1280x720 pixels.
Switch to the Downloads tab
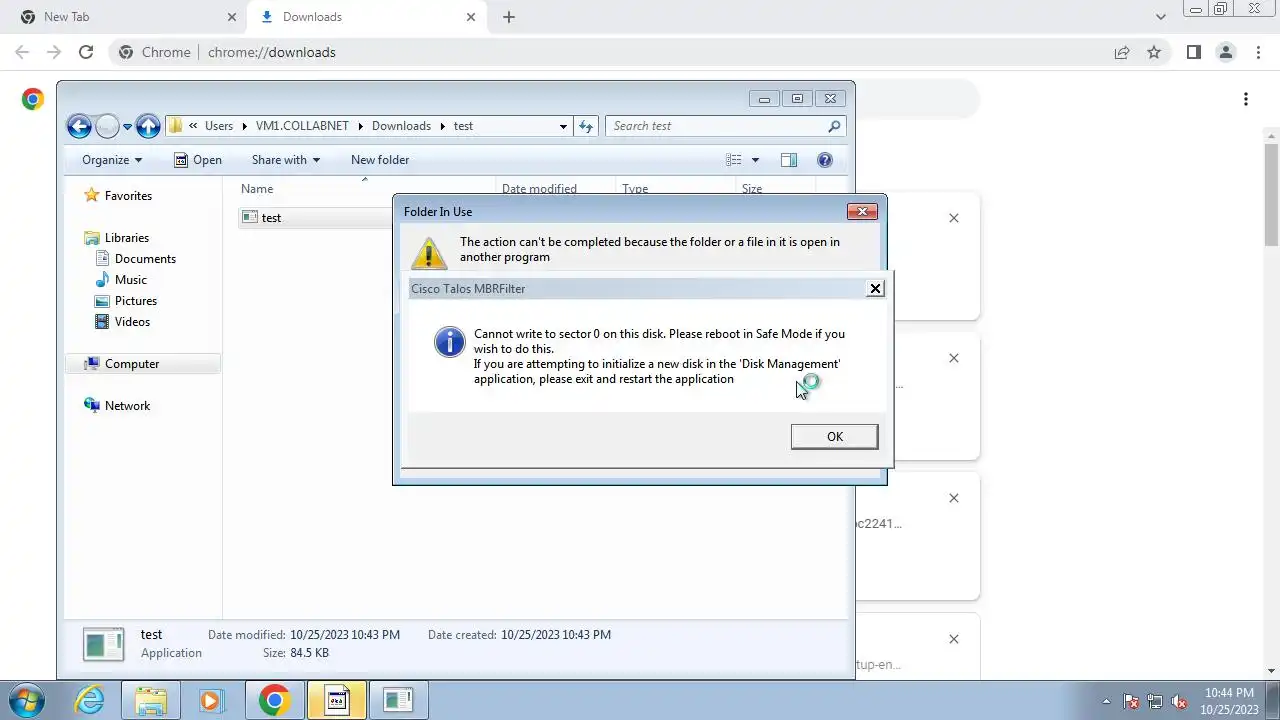(367, 17)
